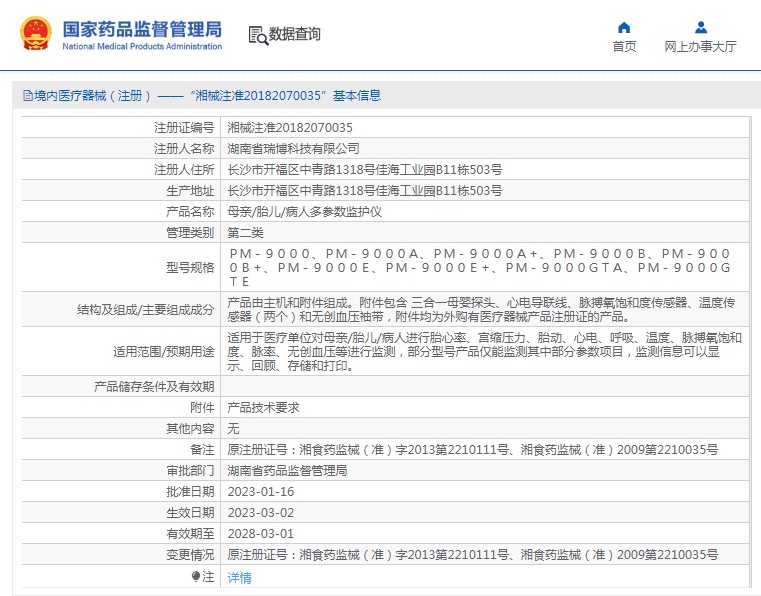The width and height of the screenshot is (761, 596).
Task: Click the 变更情况 label
Action: click(190, 555)
